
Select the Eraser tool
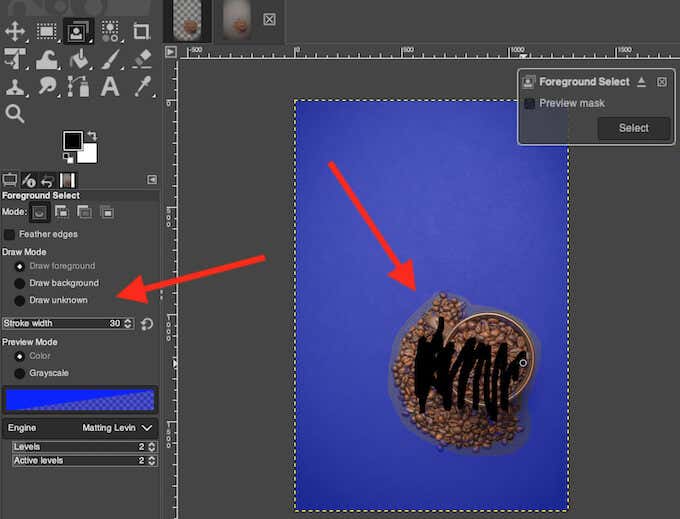141,59
